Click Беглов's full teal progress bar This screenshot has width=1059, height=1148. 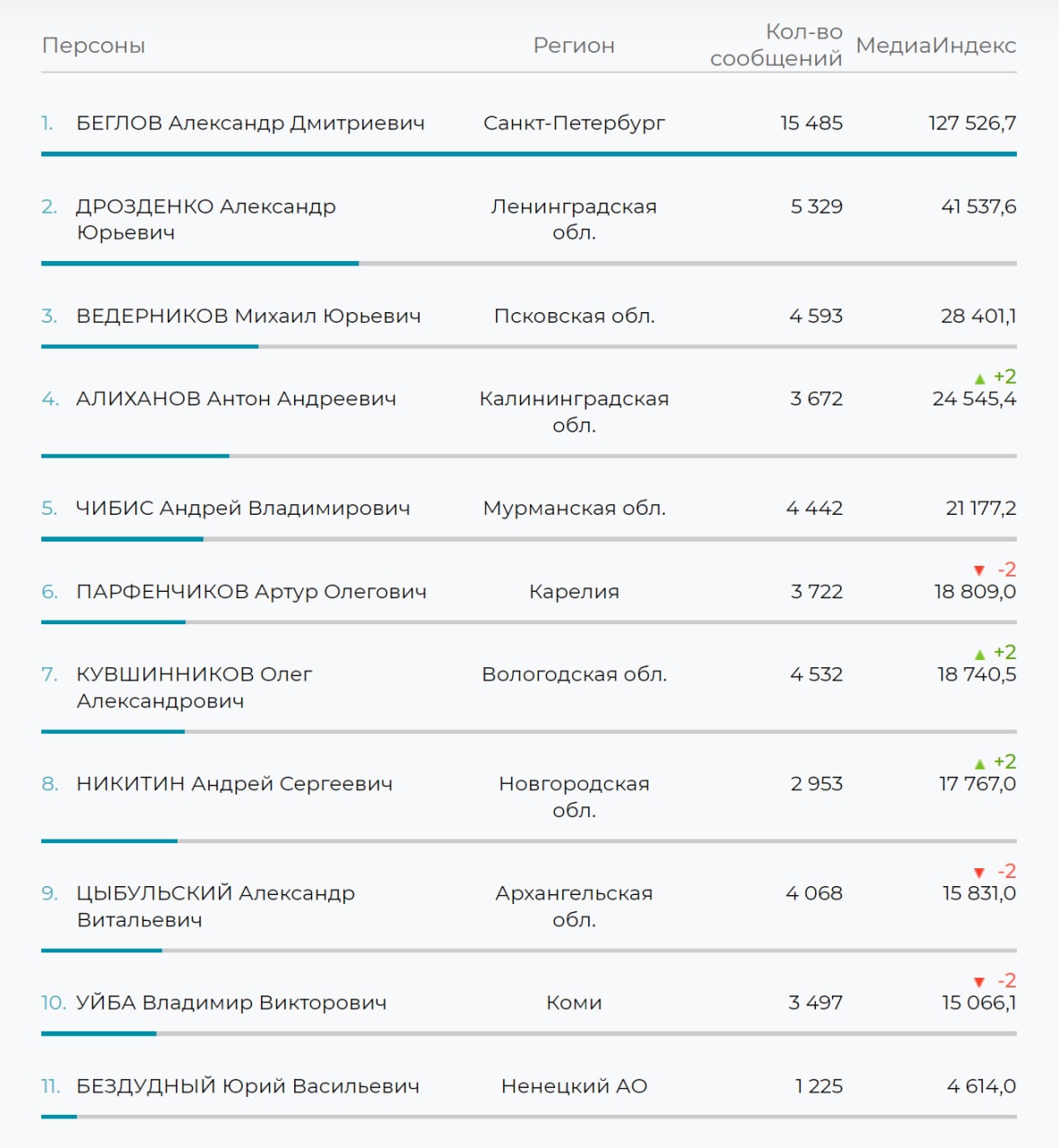pyautogui.click(x=529, y=154)
